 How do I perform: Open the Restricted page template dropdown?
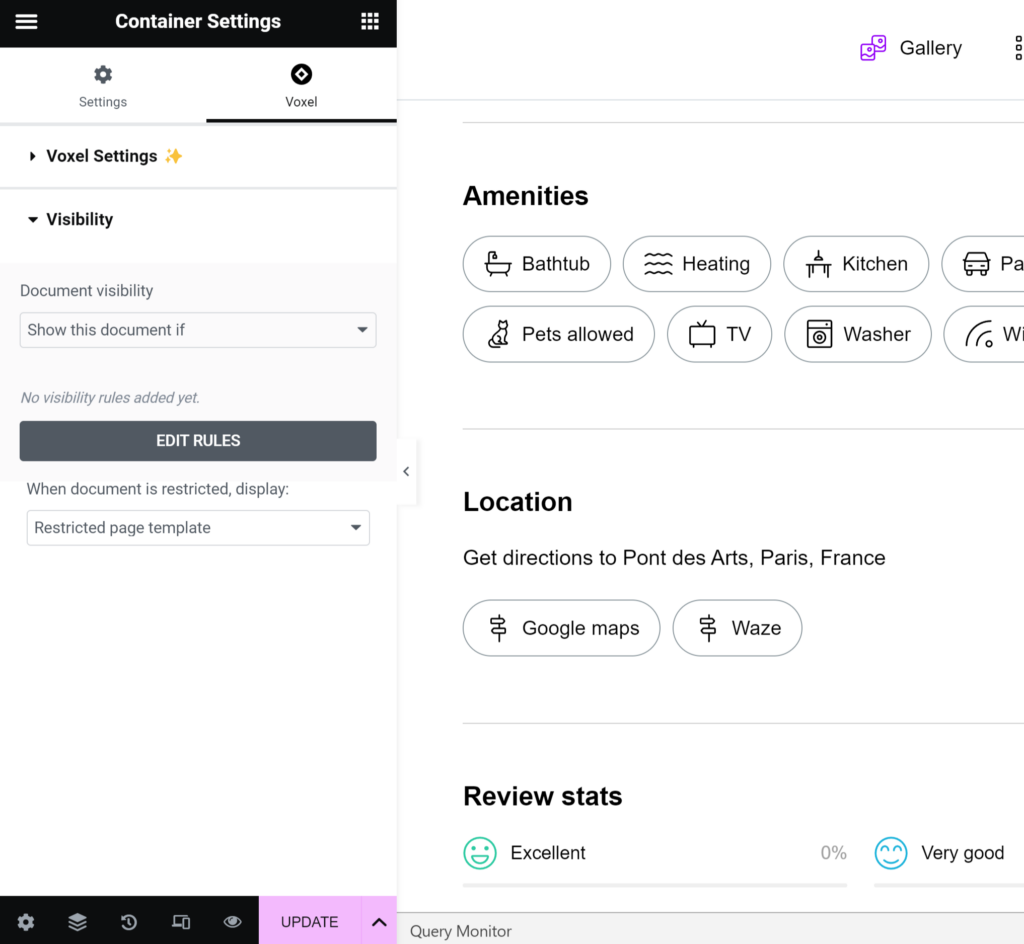198,528
